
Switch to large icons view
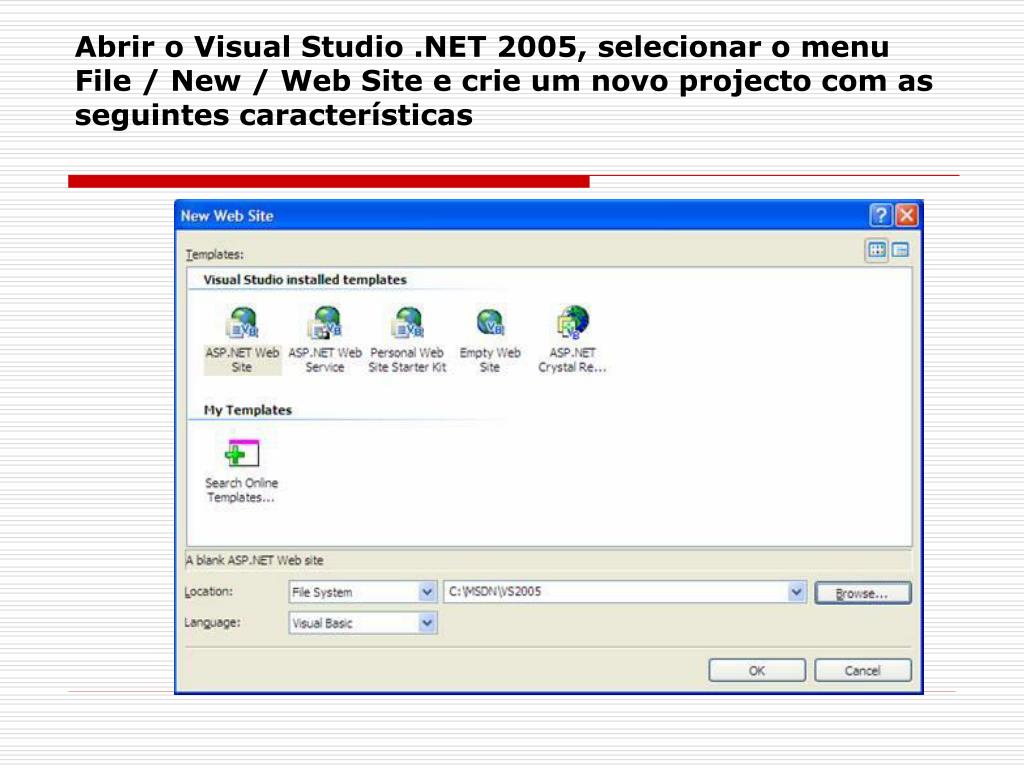876,250
